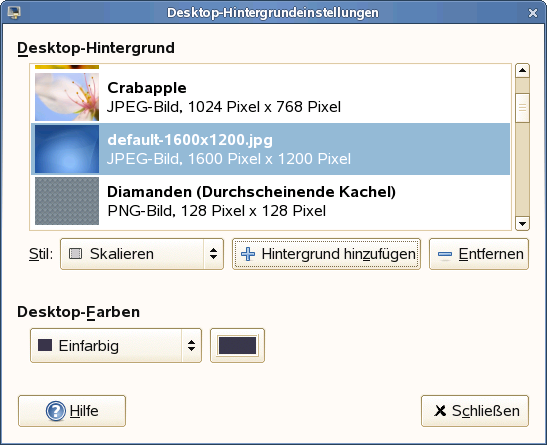The height and width of the screenshot is (445, 547).
Task: Click the list scrollbar down arrow
Action: [522, 224]
